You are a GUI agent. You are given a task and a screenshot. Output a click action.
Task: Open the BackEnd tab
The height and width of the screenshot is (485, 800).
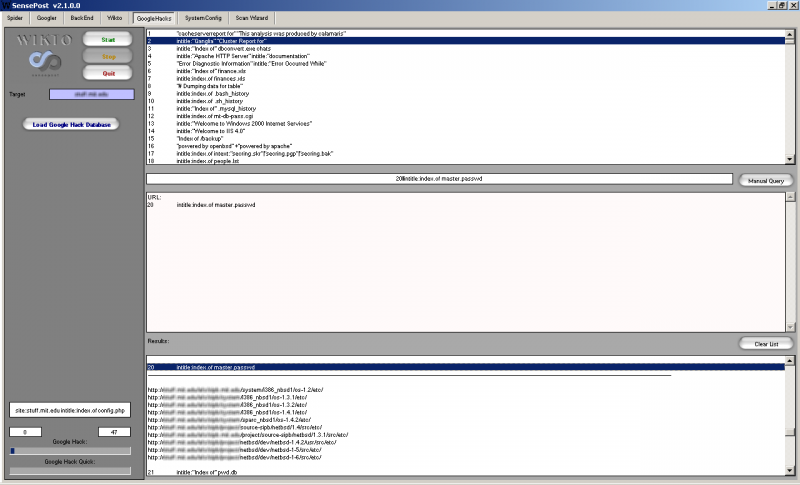pyautogui.click(x=82, y=18)
